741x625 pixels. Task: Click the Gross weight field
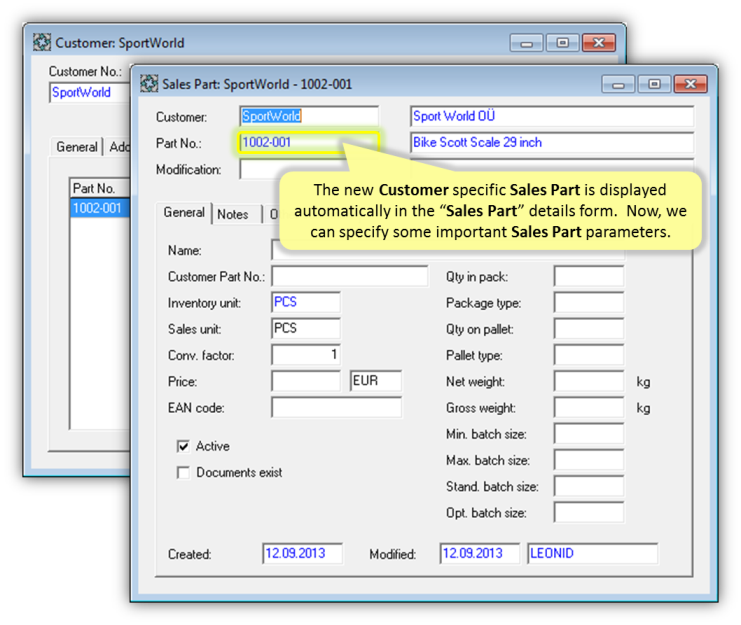point(589,408)
